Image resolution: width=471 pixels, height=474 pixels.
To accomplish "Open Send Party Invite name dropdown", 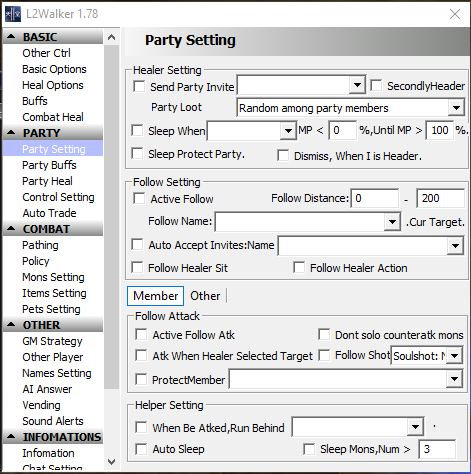I will coord(357,85).
